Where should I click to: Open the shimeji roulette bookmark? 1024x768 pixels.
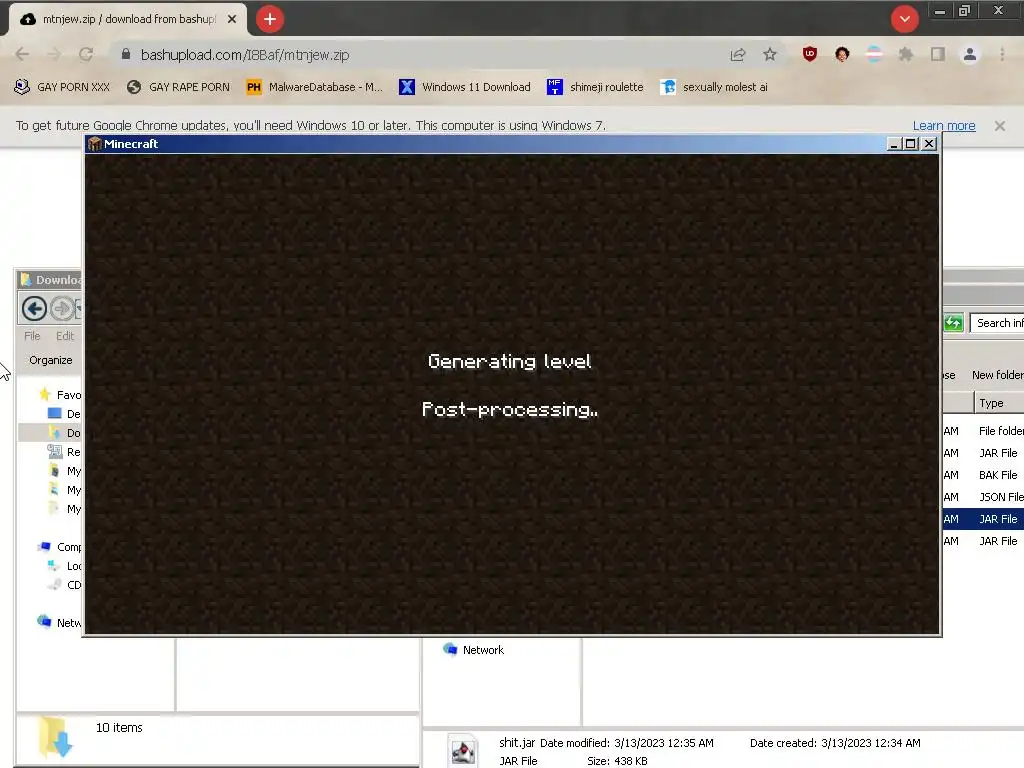click(595, 87)
